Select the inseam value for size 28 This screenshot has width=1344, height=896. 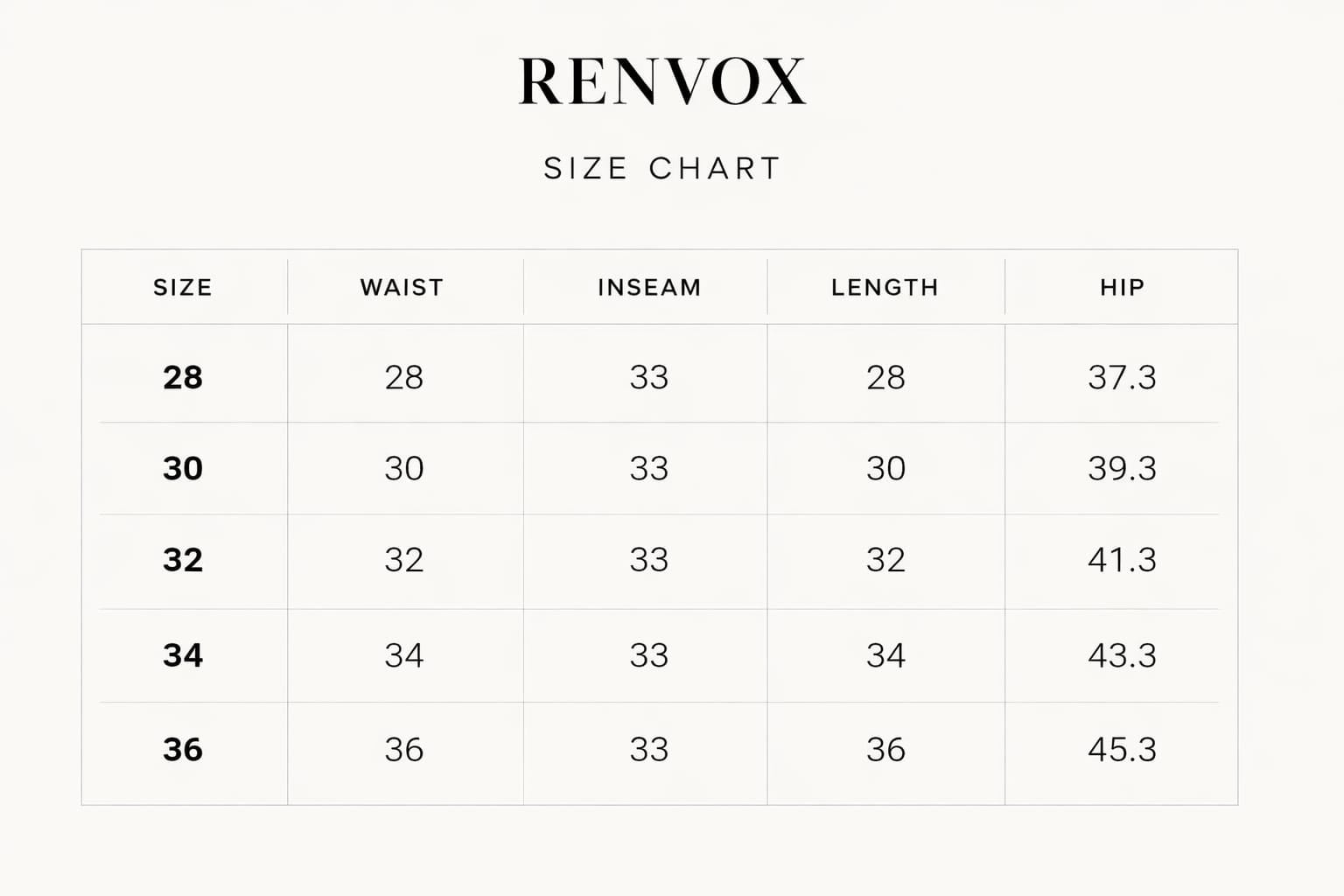(x=649, y=378)
